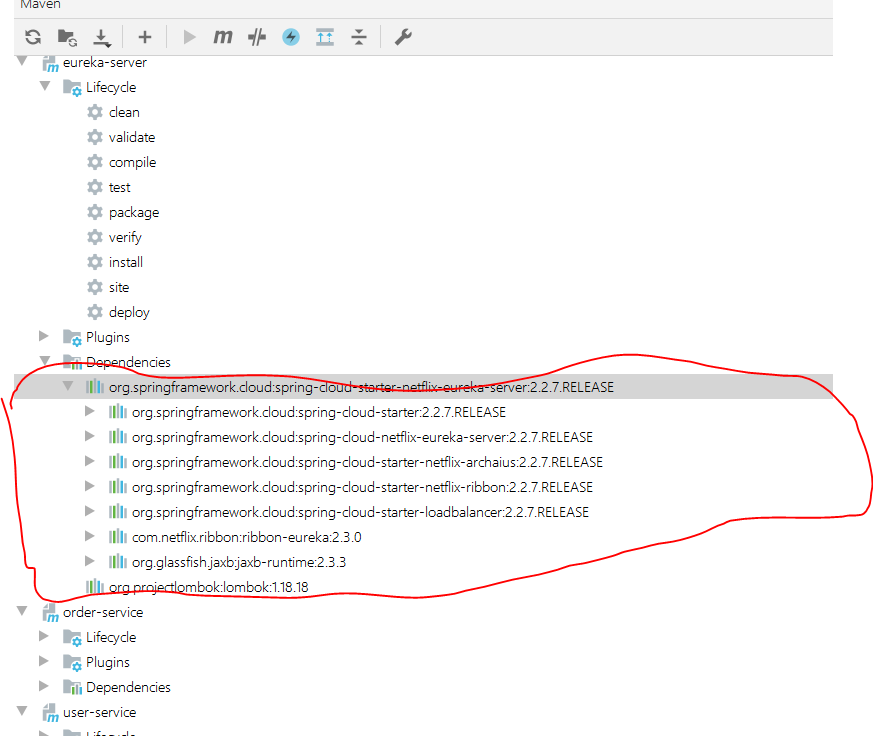Toggle Skip Tests mode icon
The width and height of the screenshot is (873, 736).
click(257, 37)
